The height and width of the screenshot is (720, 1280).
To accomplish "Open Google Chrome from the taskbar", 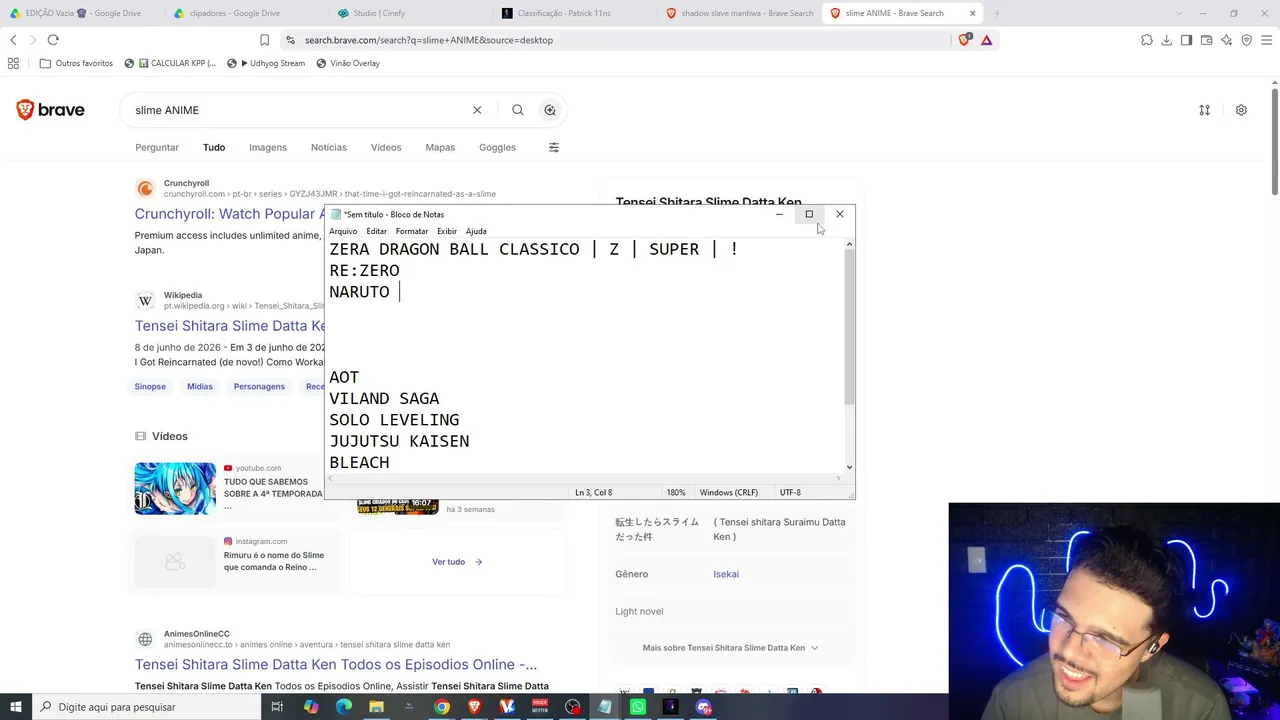I will [442, 707].
